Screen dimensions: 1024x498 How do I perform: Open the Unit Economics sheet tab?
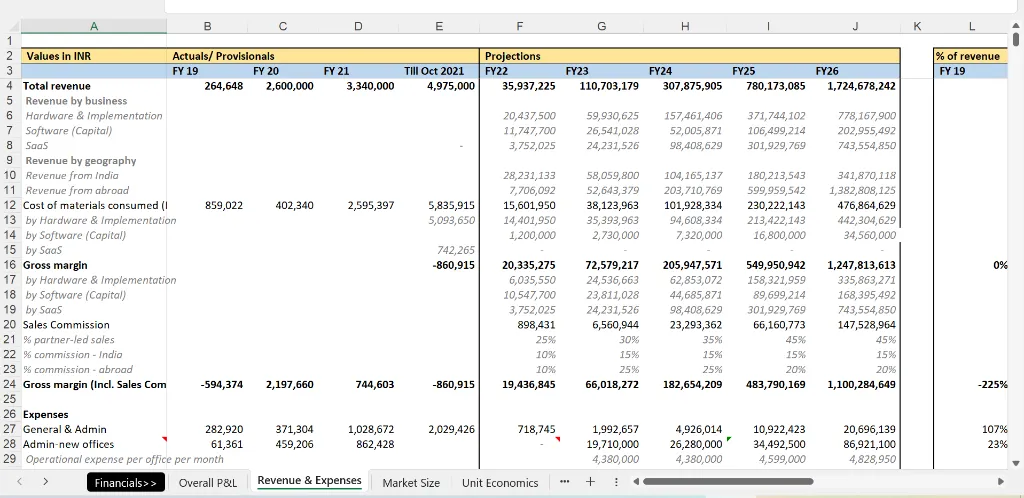click(x=500, y=483)
